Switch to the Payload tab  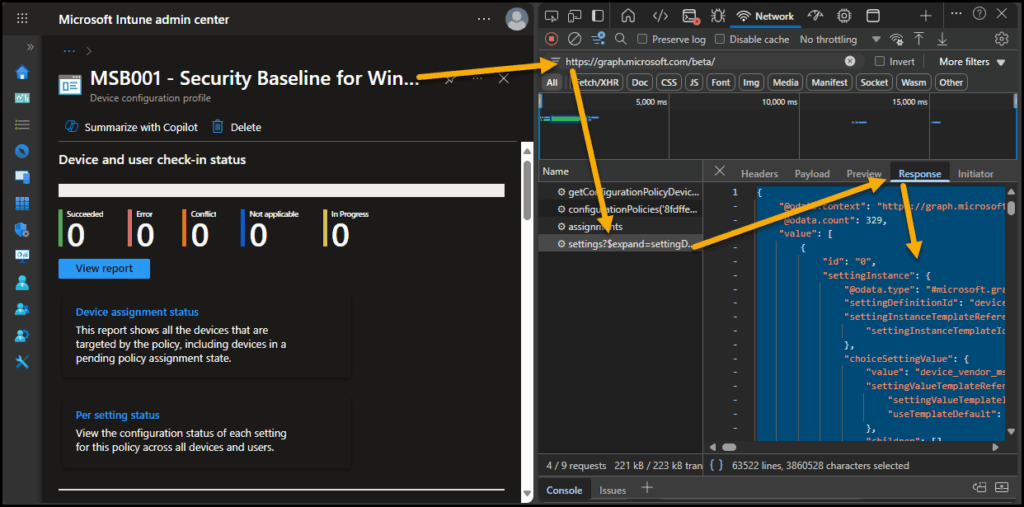coord(812,174)
